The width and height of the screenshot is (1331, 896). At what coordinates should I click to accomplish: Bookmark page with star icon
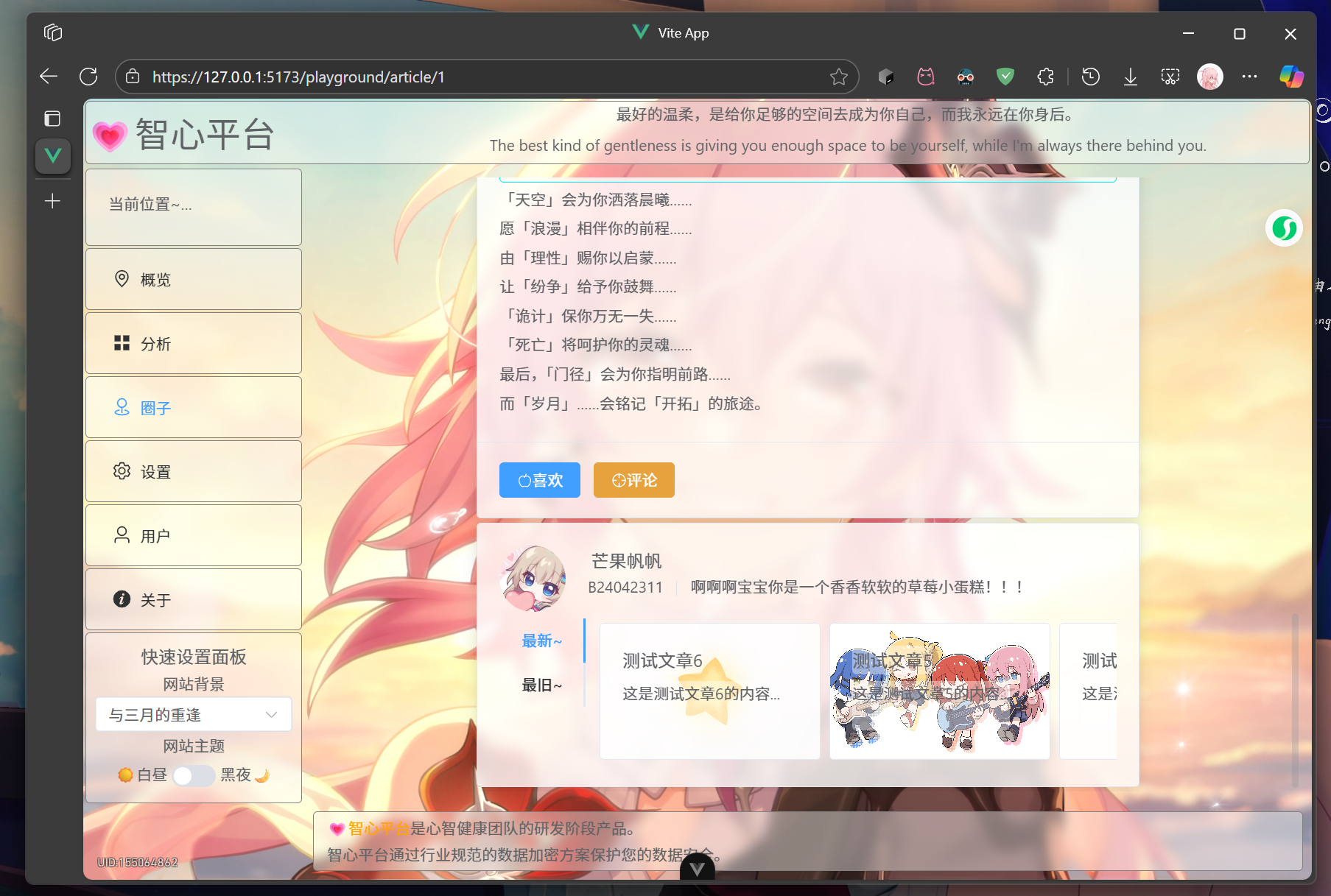pos(838,77)
